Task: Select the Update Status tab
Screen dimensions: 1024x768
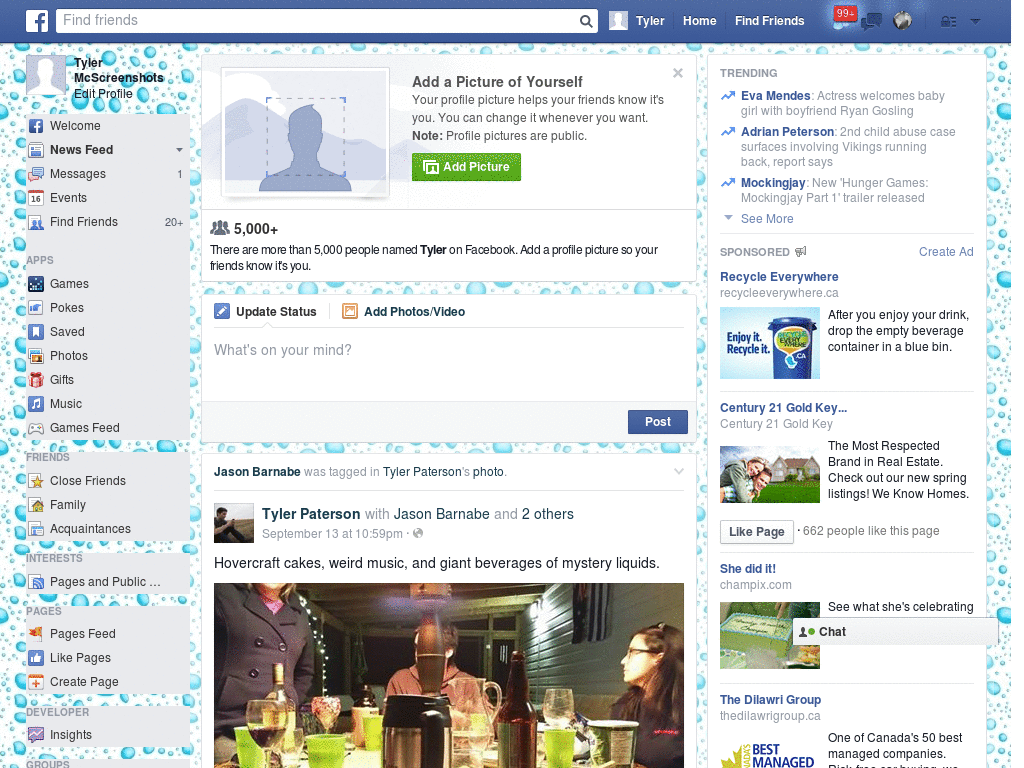Action: pos(265,312)
